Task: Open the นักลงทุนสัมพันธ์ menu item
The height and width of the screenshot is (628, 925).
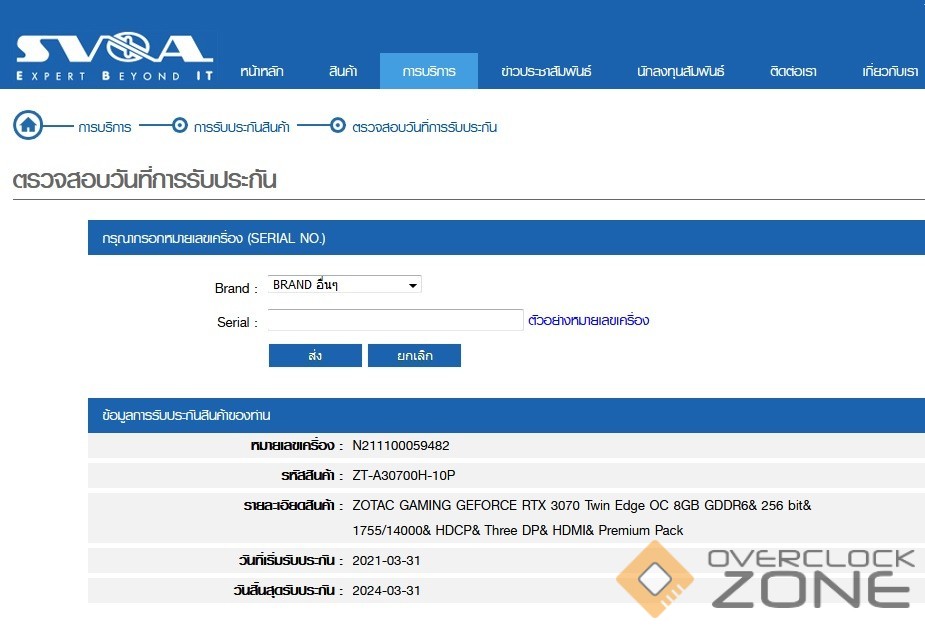Action: (x=680, y=71)
